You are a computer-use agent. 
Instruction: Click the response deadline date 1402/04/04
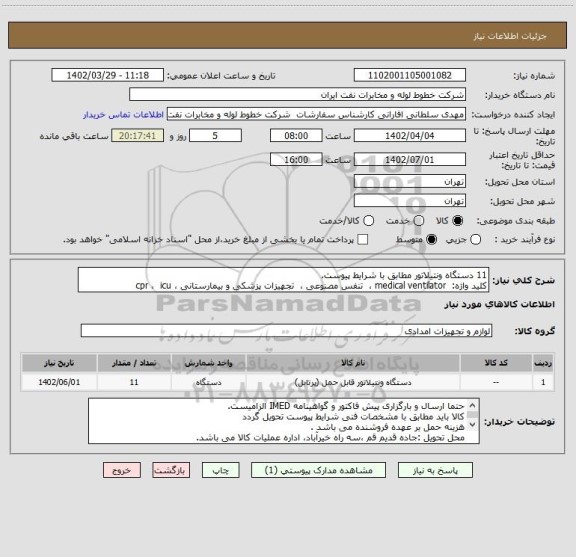click(410, 136)
